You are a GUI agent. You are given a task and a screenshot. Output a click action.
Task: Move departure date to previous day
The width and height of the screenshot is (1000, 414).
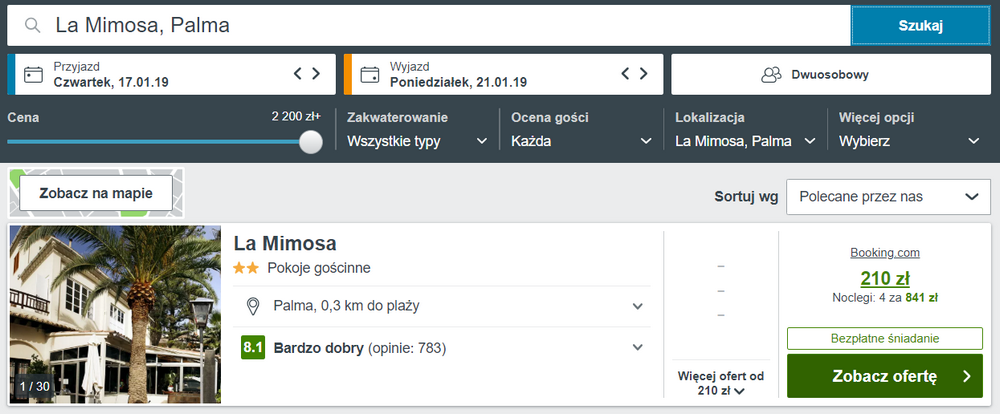point(625,73)
